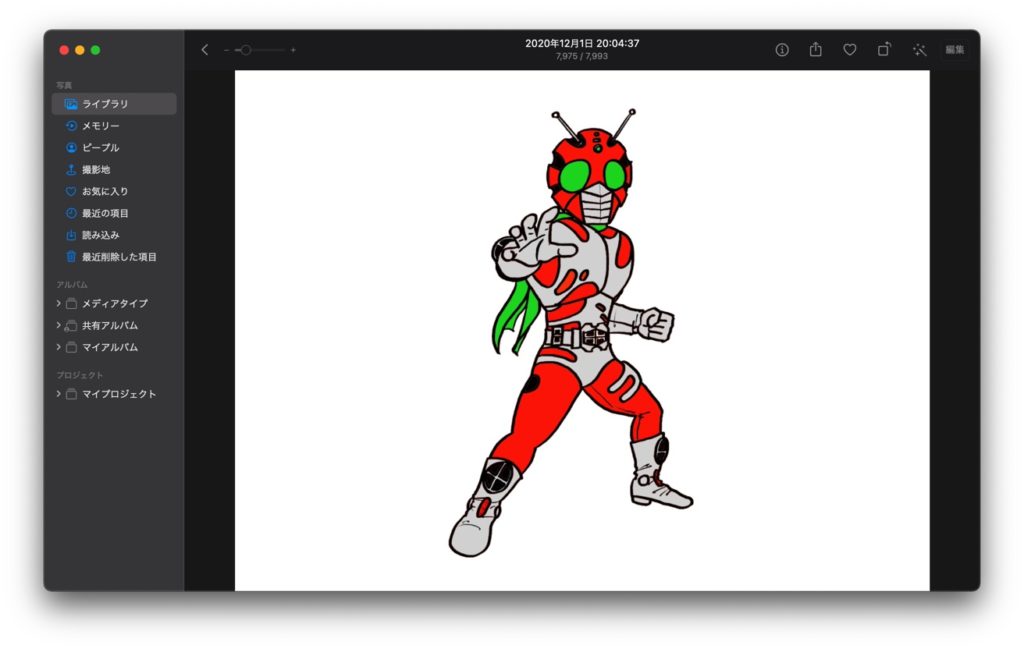Expand the 共有アルバム folder chevron
This screenshot has height=649, width=1024.
coord(59,325)
